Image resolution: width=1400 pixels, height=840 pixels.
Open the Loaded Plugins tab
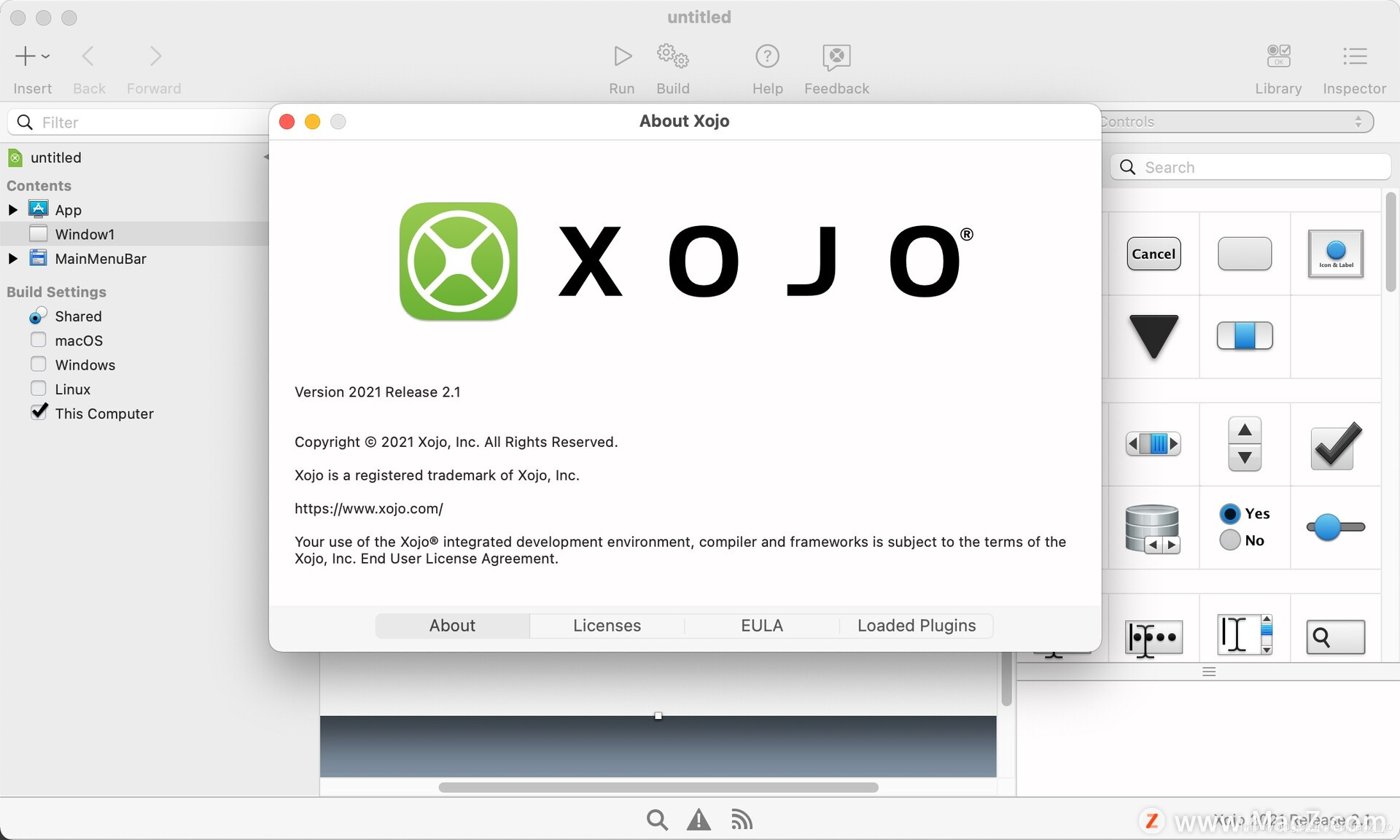[x=916, y=626]
